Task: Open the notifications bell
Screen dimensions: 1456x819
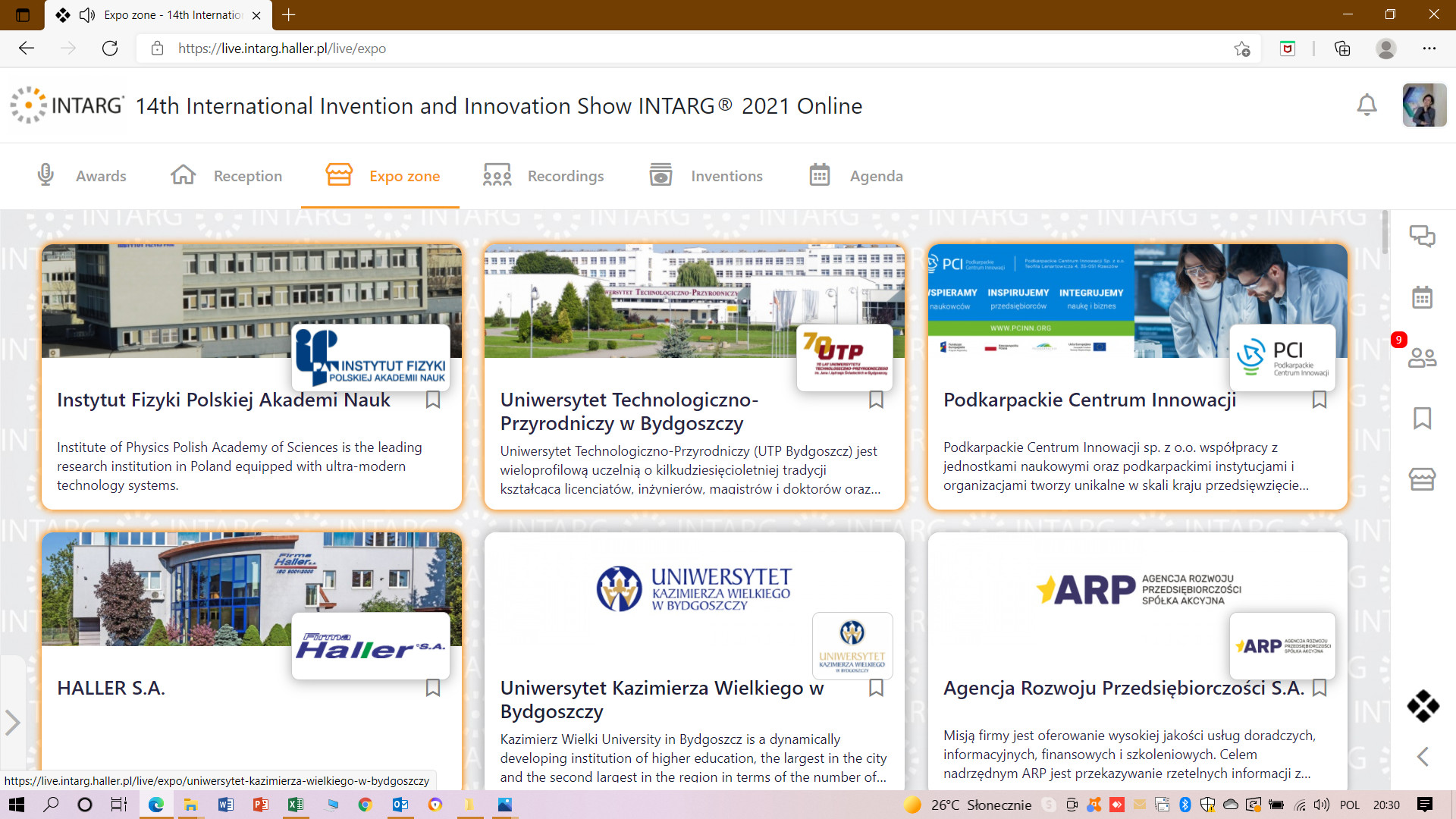Action: [1367, 105]
